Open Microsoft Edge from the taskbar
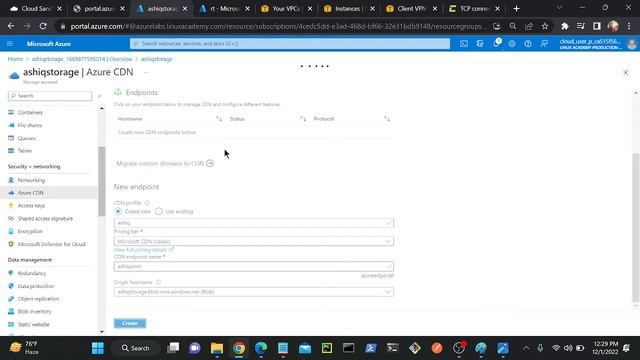 pos(261,348)
